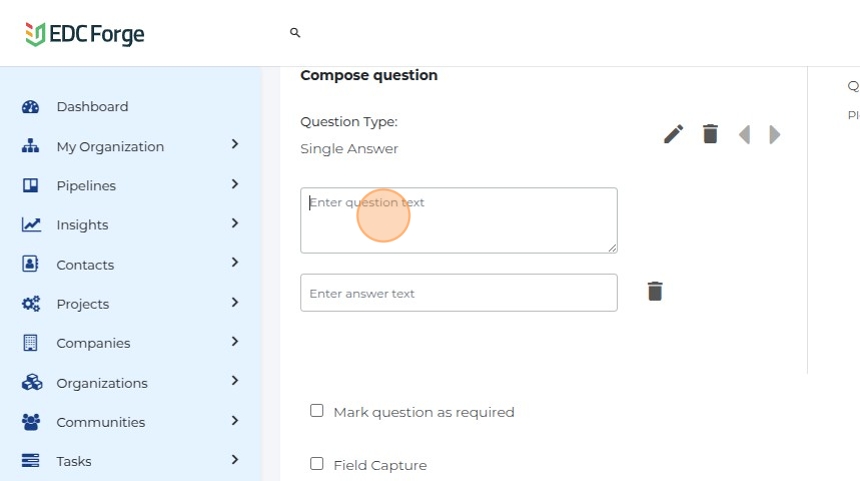
Task: Toggle the Field Capture checkbox
Action: point(317,464)
